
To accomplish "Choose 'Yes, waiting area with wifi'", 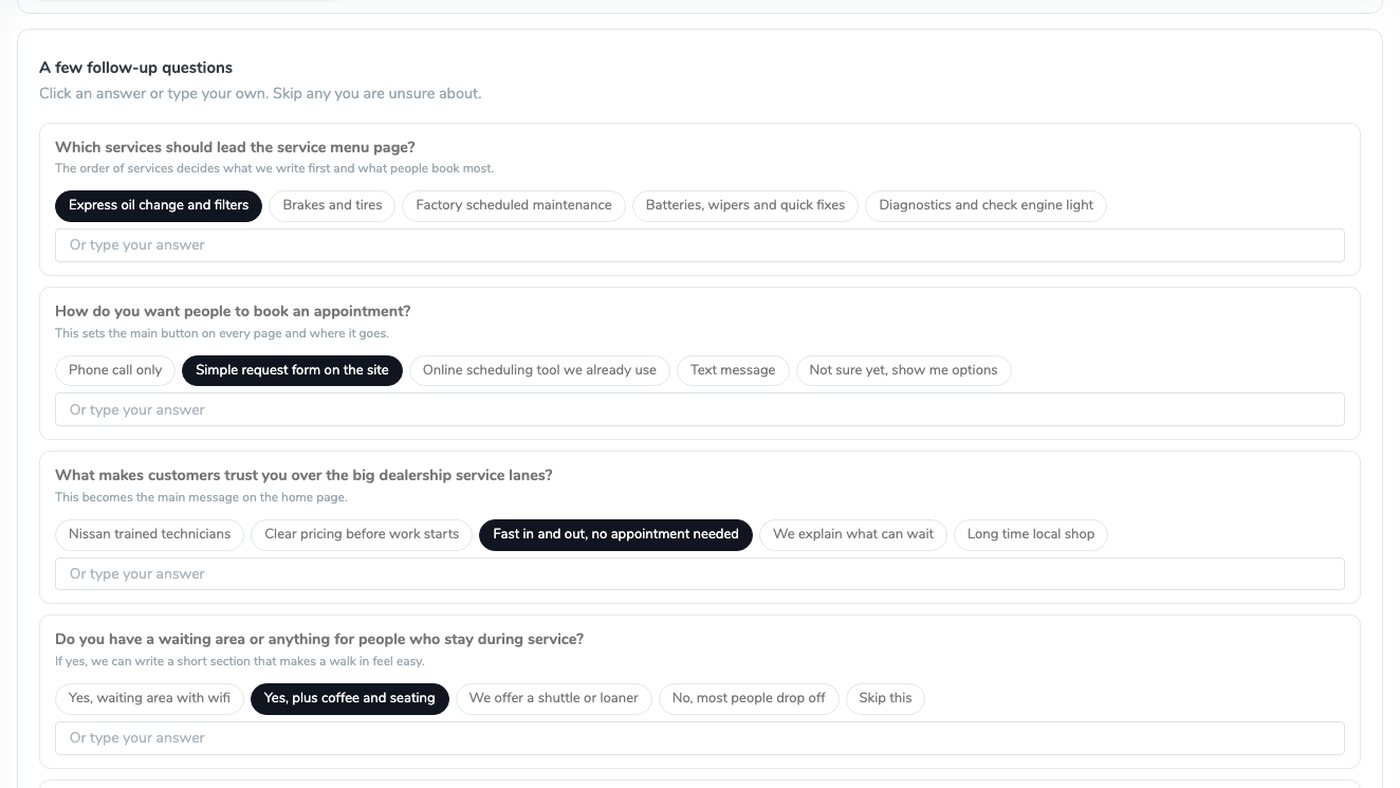I will click(149, 699).
